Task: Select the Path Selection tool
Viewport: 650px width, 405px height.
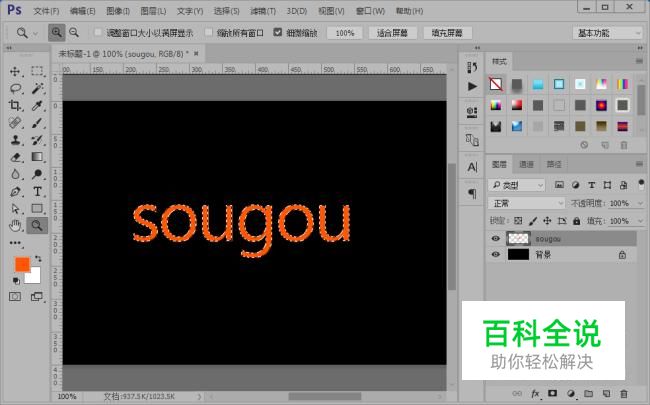Action: pyautogui.click(x=15, y=209)
